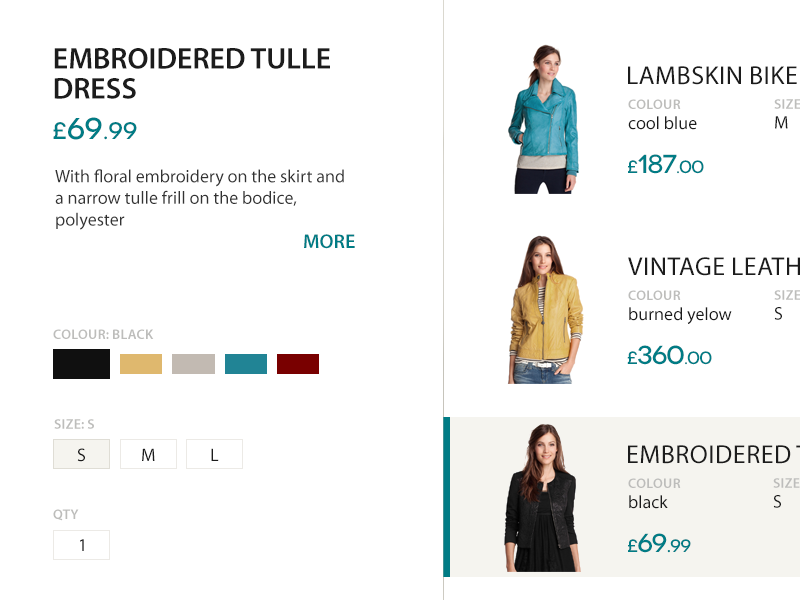
Task: Click the QTY quantity input field
Action: (x=81, y=545)
